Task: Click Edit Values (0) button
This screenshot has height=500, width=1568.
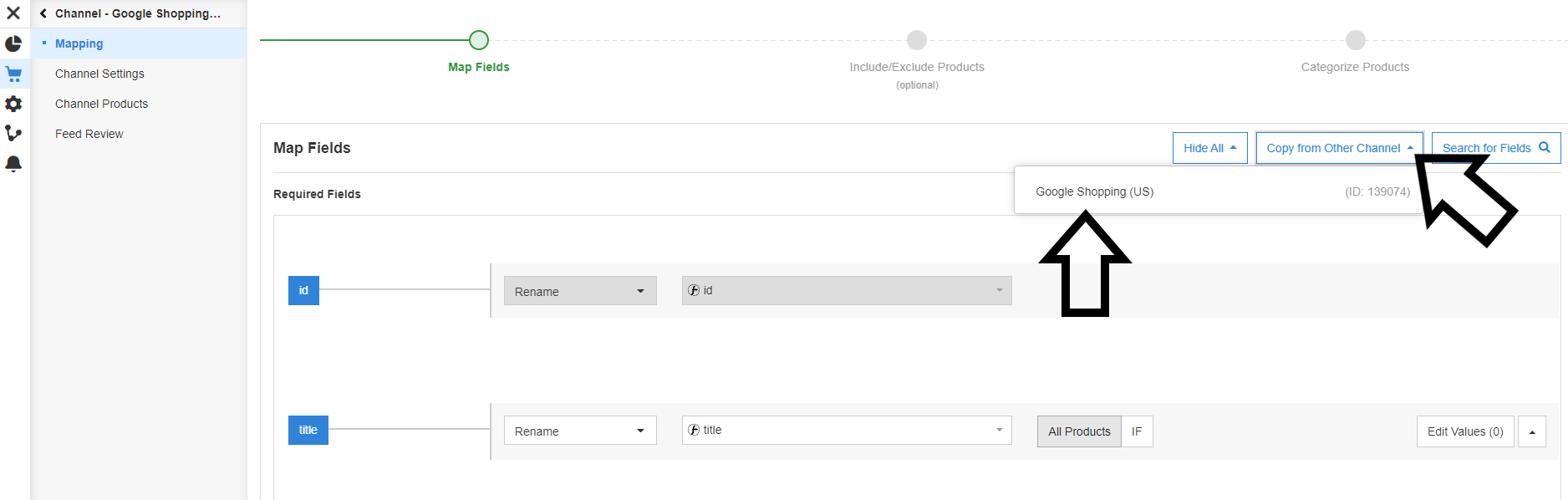Action: (1464, 431)
